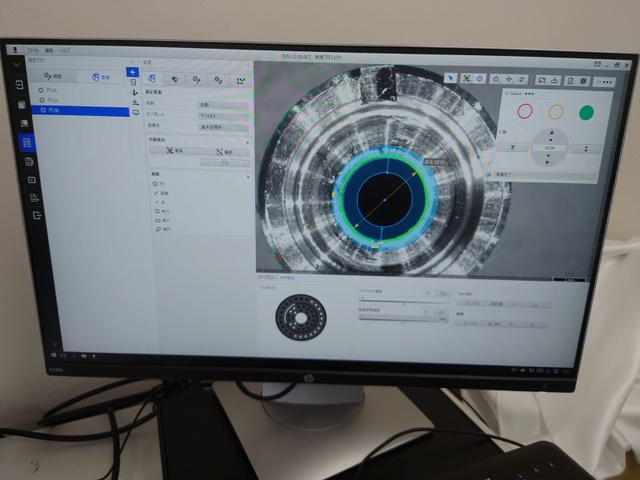
Task: Expand the chevron at top of left sidebar
Action: click(17, 64)
